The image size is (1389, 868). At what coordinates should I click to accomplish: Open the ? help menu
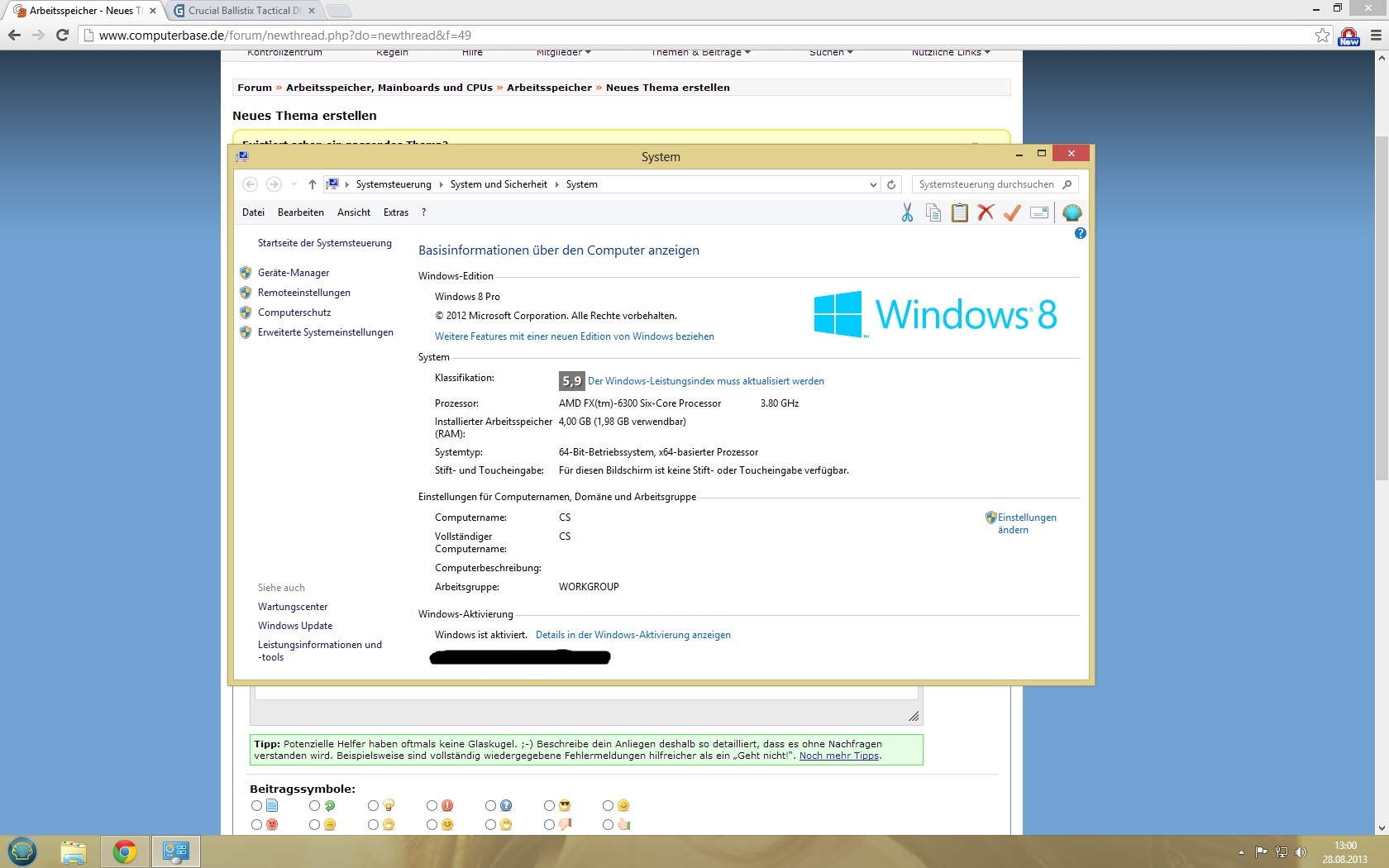click(x=424, y=212)
